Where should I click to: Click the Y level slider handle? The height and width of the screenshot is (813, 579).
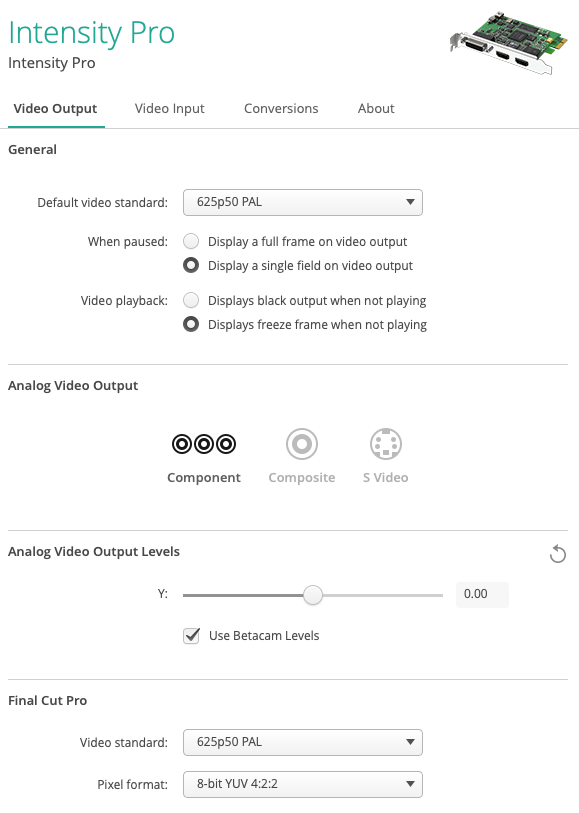click(x=313, y=595)
